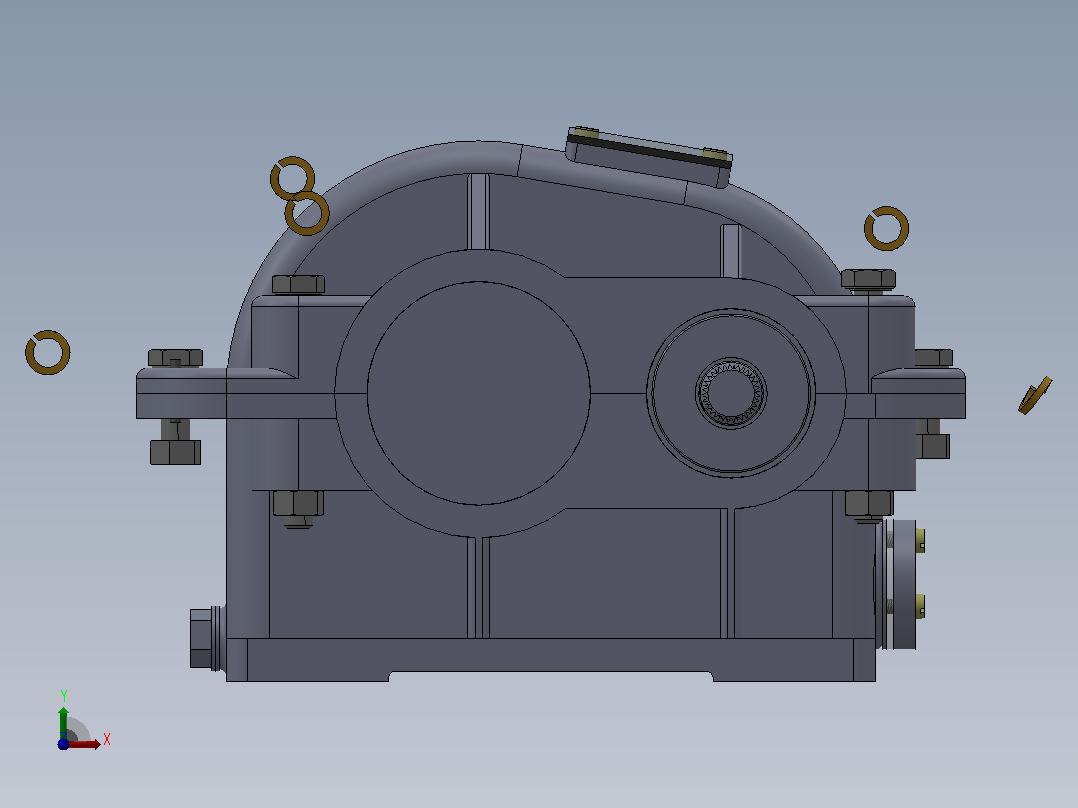
Task: Select the tilted washer at far right
Action: tap(1035, 395)
